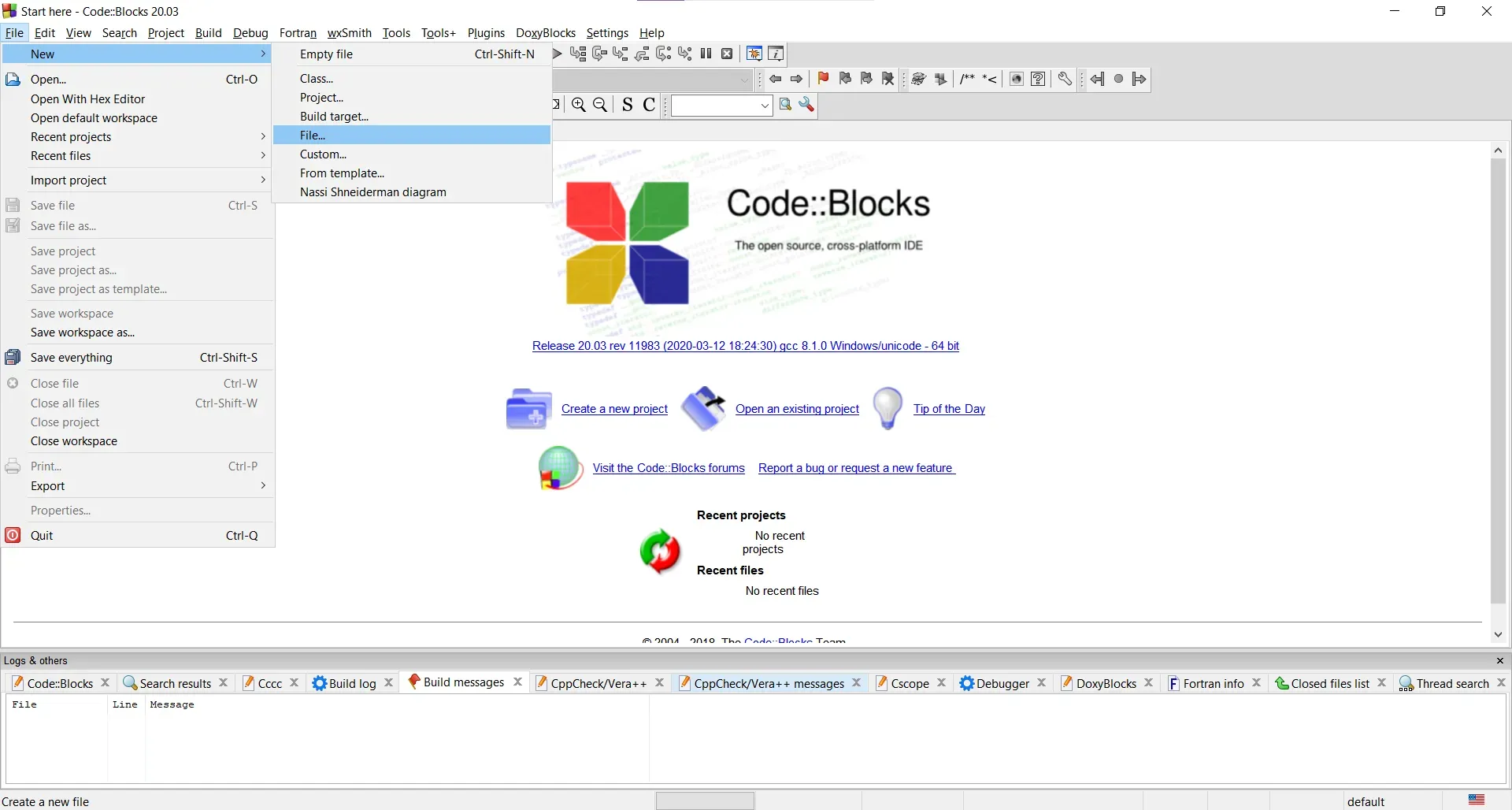Open the Plugins menu in the menu bar
Viewport: 1512px width, 810px height.
point(486,32)
